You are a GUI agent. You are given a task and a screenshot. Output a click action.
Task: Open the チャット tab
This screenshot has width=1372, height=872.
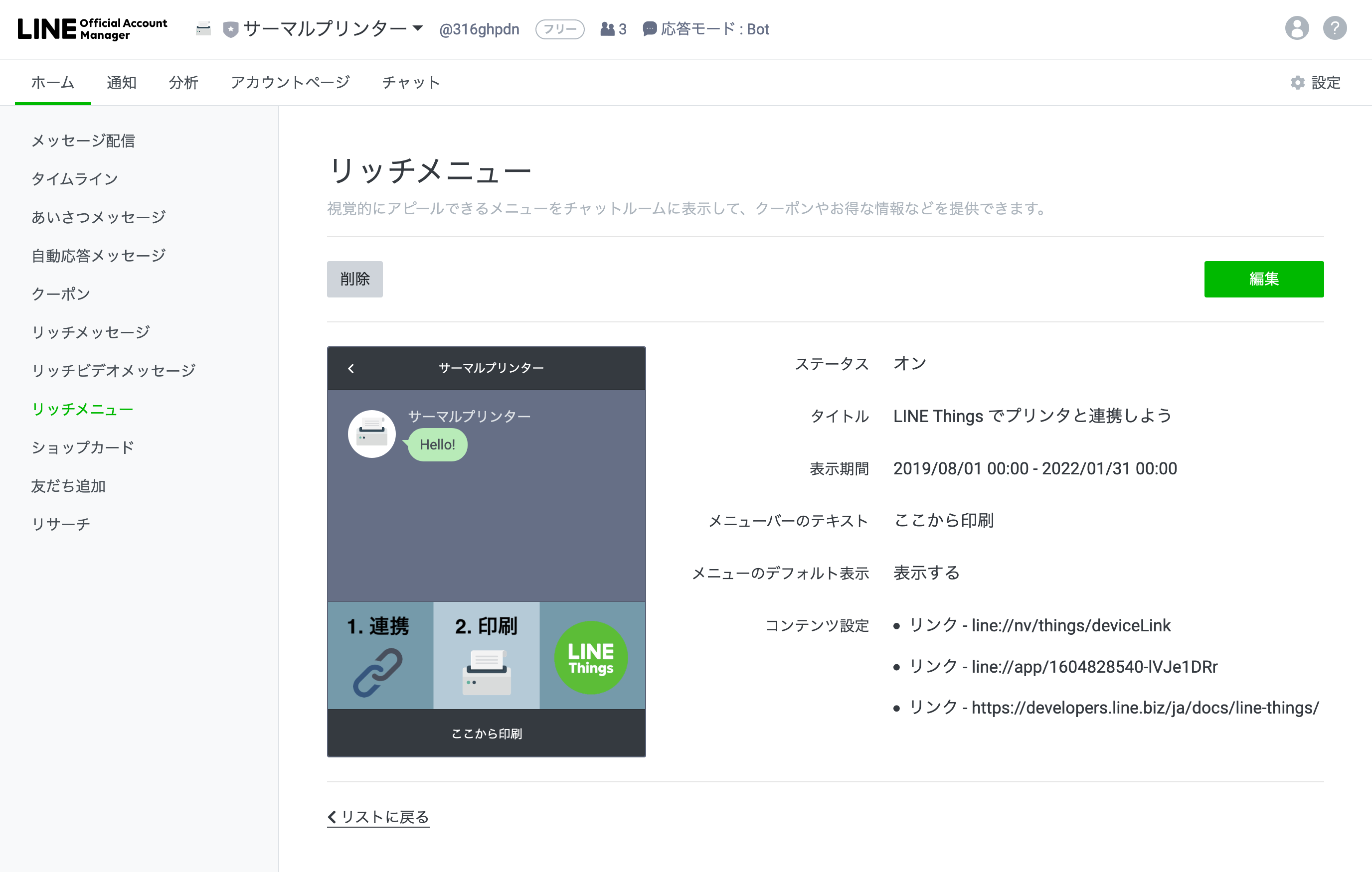tap(411, 83)
